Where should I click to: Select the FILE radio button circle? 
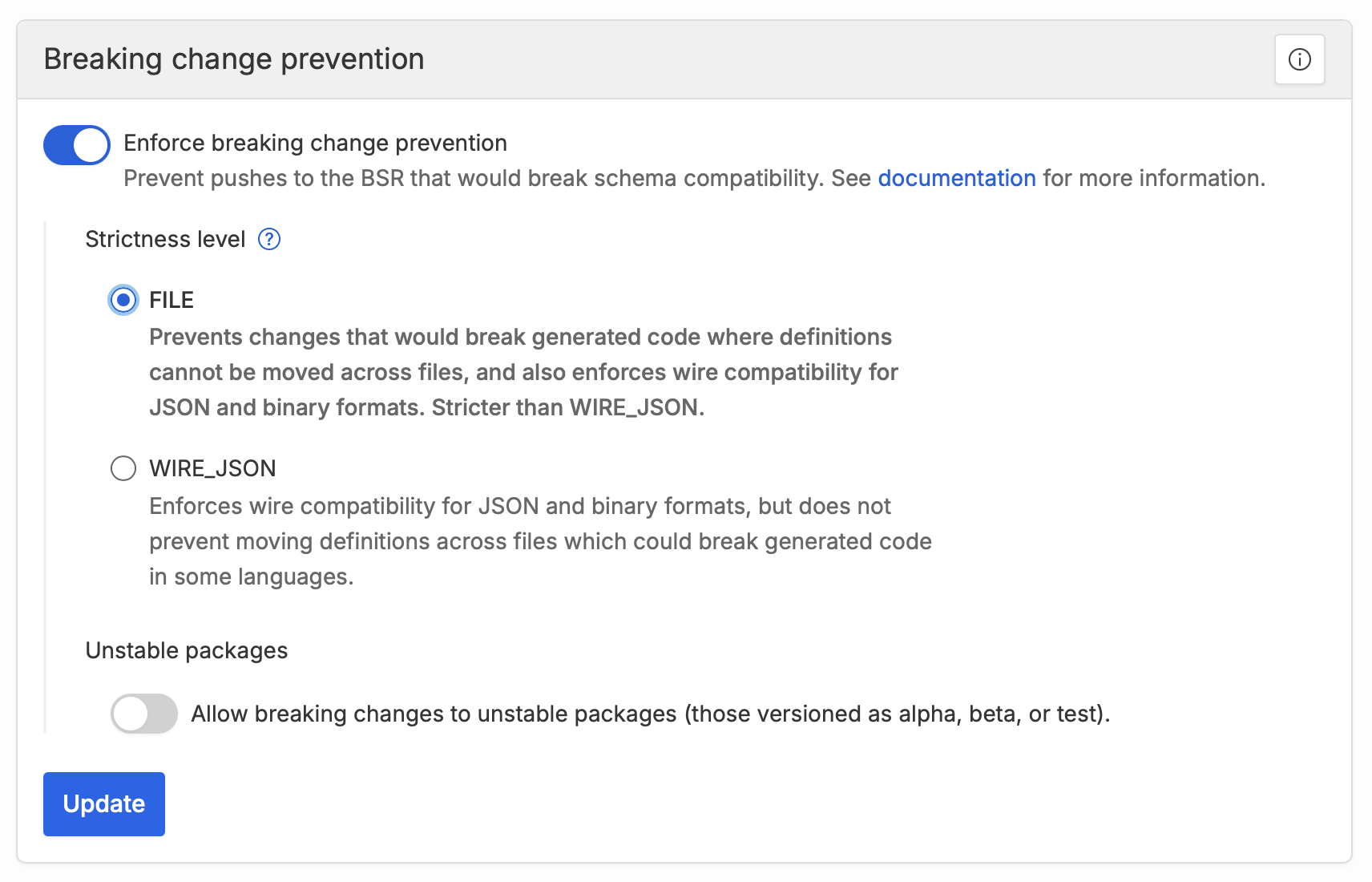pos(123,300)
